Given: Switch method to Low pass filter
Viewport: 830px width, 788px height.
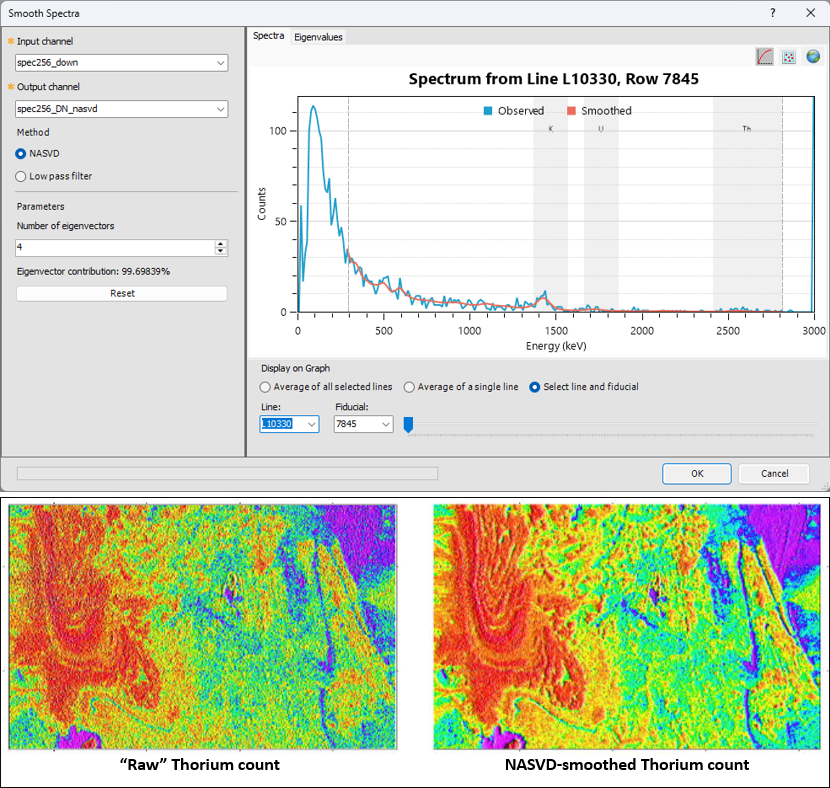Looking at the screenshot, I should pyautogui.click(x=21, y=177).
